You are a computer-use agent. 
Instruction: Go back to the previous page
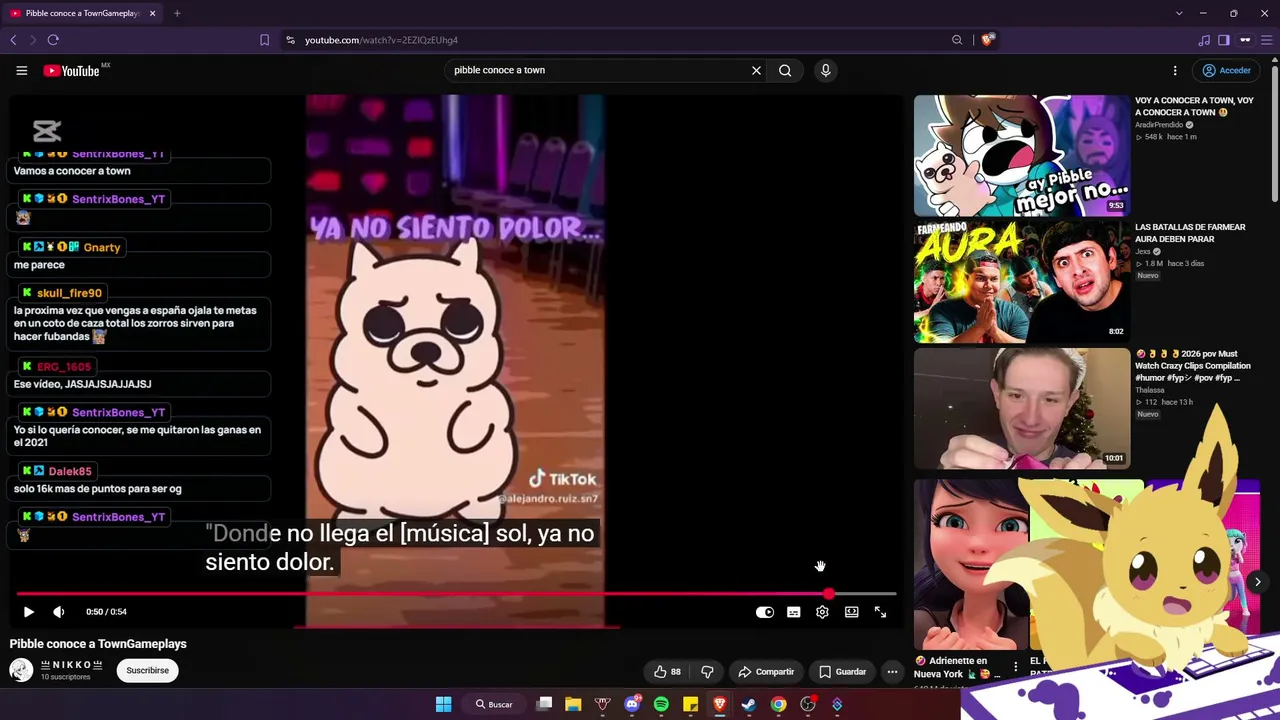pyautogui.click(x=13, y=40)
